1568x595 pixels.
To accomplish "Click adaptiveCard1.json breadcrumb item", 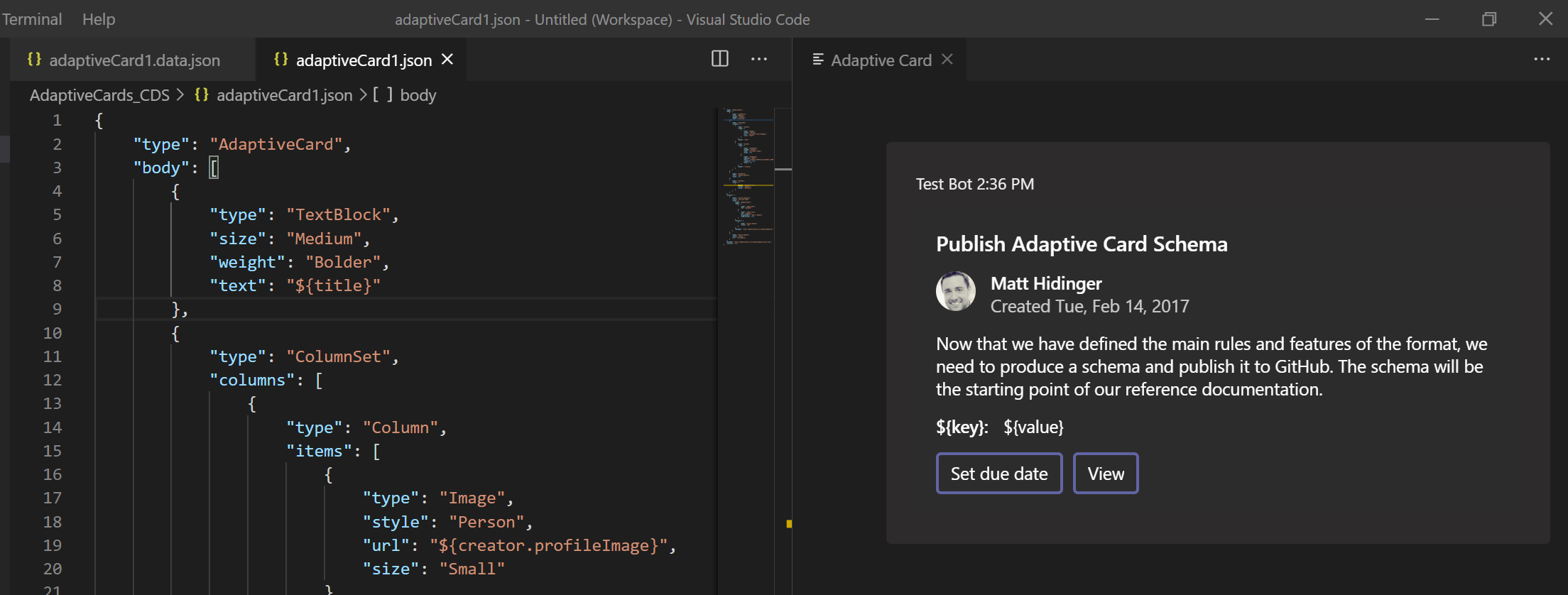I will (284, 95).
